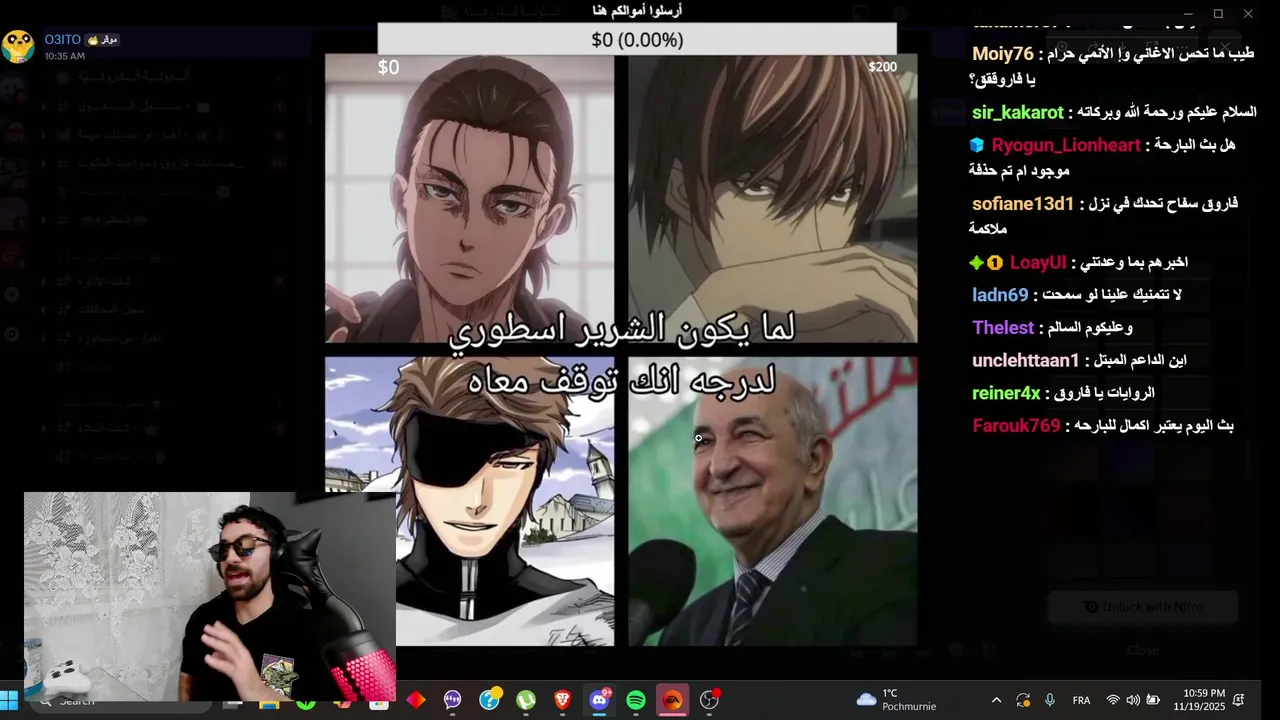Launch uTorrent from the taskbar
This screenshot has height=720, width=1280.
click(x=526, y=700)
